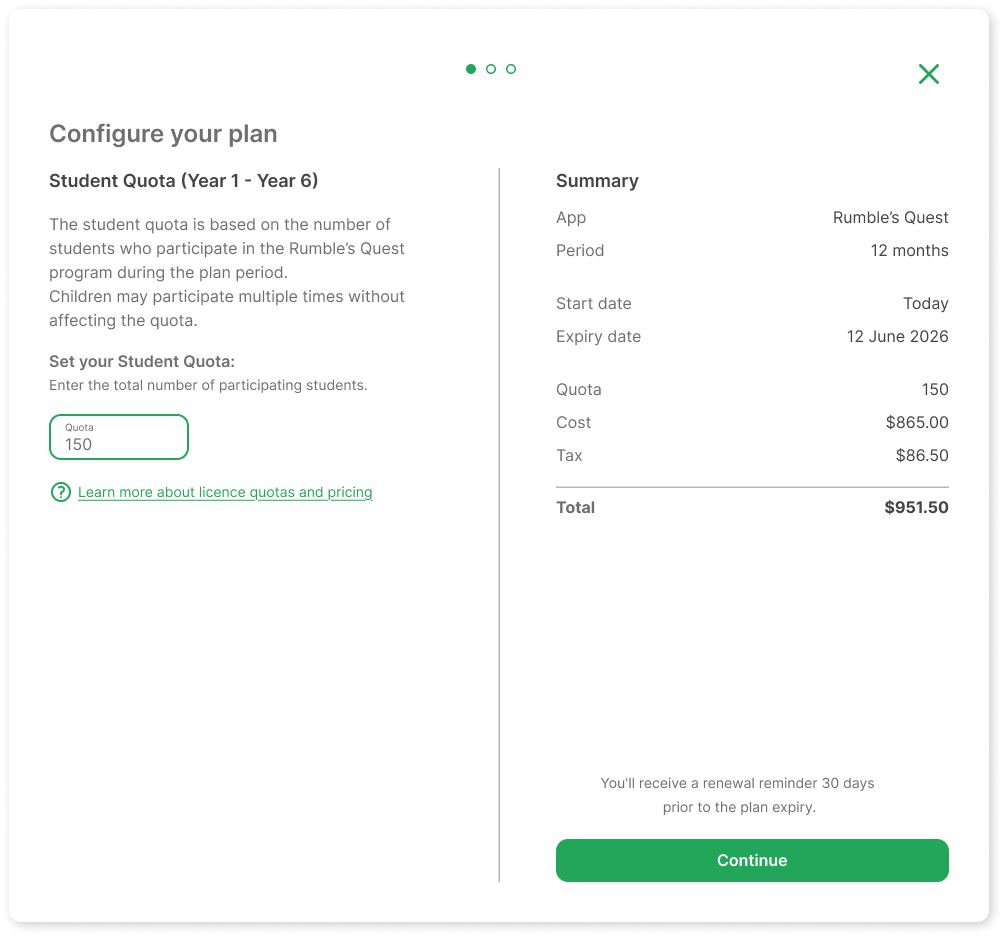Click the Tax value $86.50

(x=922, y=455)
